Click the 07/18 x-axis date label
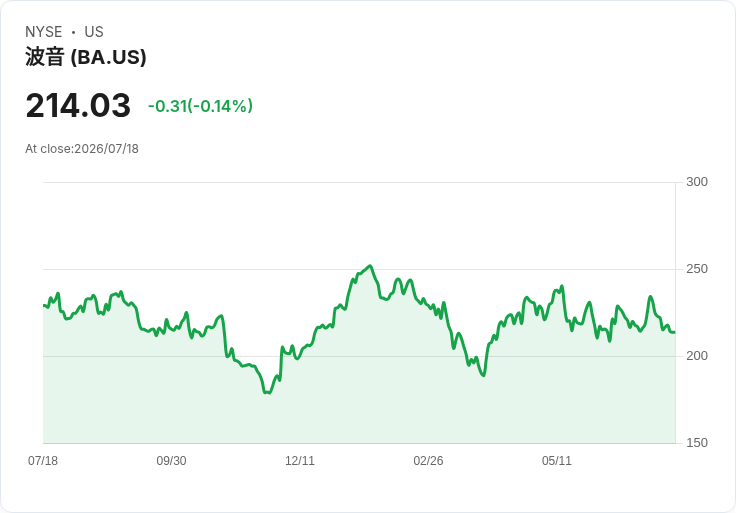This screenshot has width=736, height=513. [x=43, y=460]
